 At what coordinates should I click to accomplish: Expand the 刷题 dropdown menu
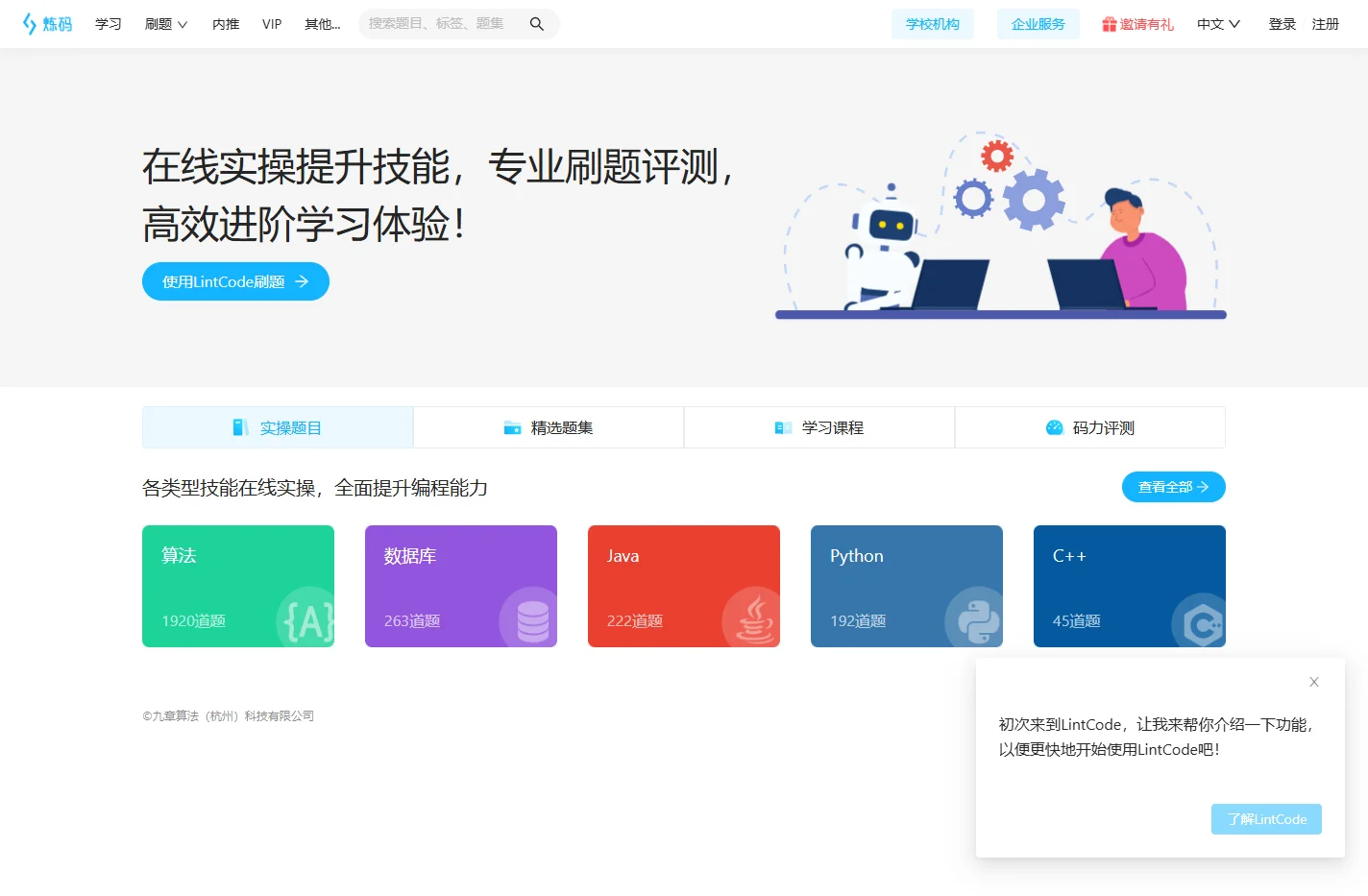[166, 24]
